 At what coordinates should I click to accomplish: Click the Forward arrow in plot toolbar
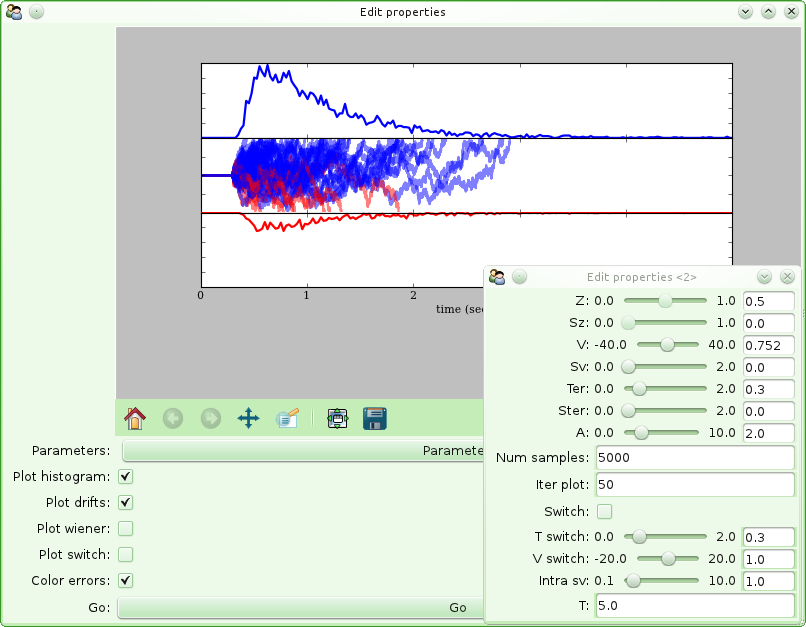click(x=211, y=419)
